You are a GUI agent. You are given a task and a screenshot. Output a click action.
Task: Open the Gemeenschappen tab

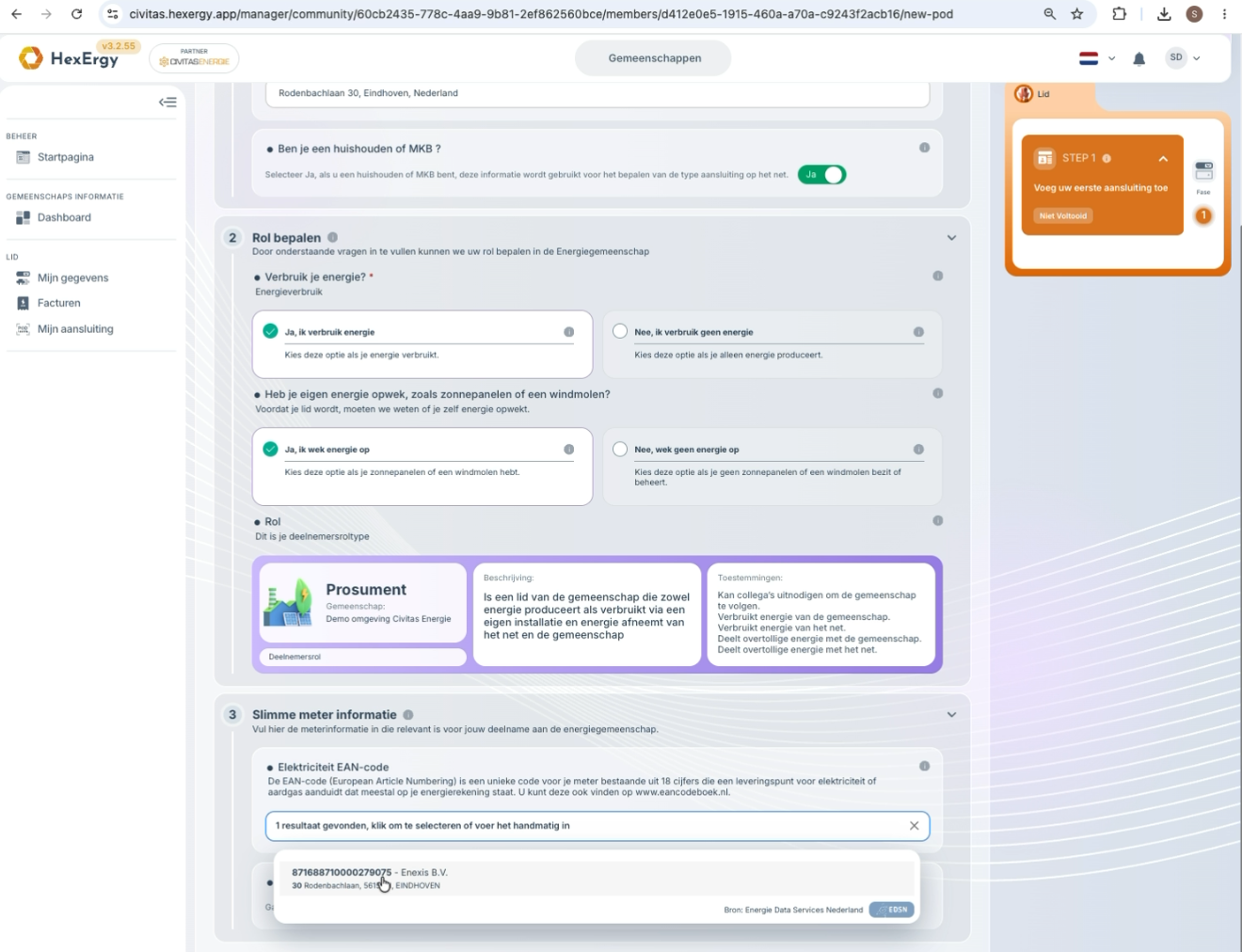[x=654, y=58]
